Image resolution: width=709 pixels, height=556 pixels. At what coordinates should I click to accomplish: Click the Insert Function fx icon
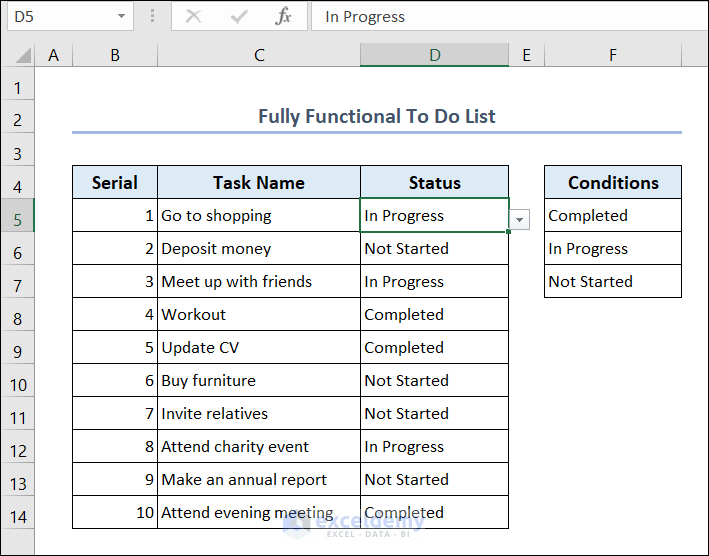coord(284,16)
